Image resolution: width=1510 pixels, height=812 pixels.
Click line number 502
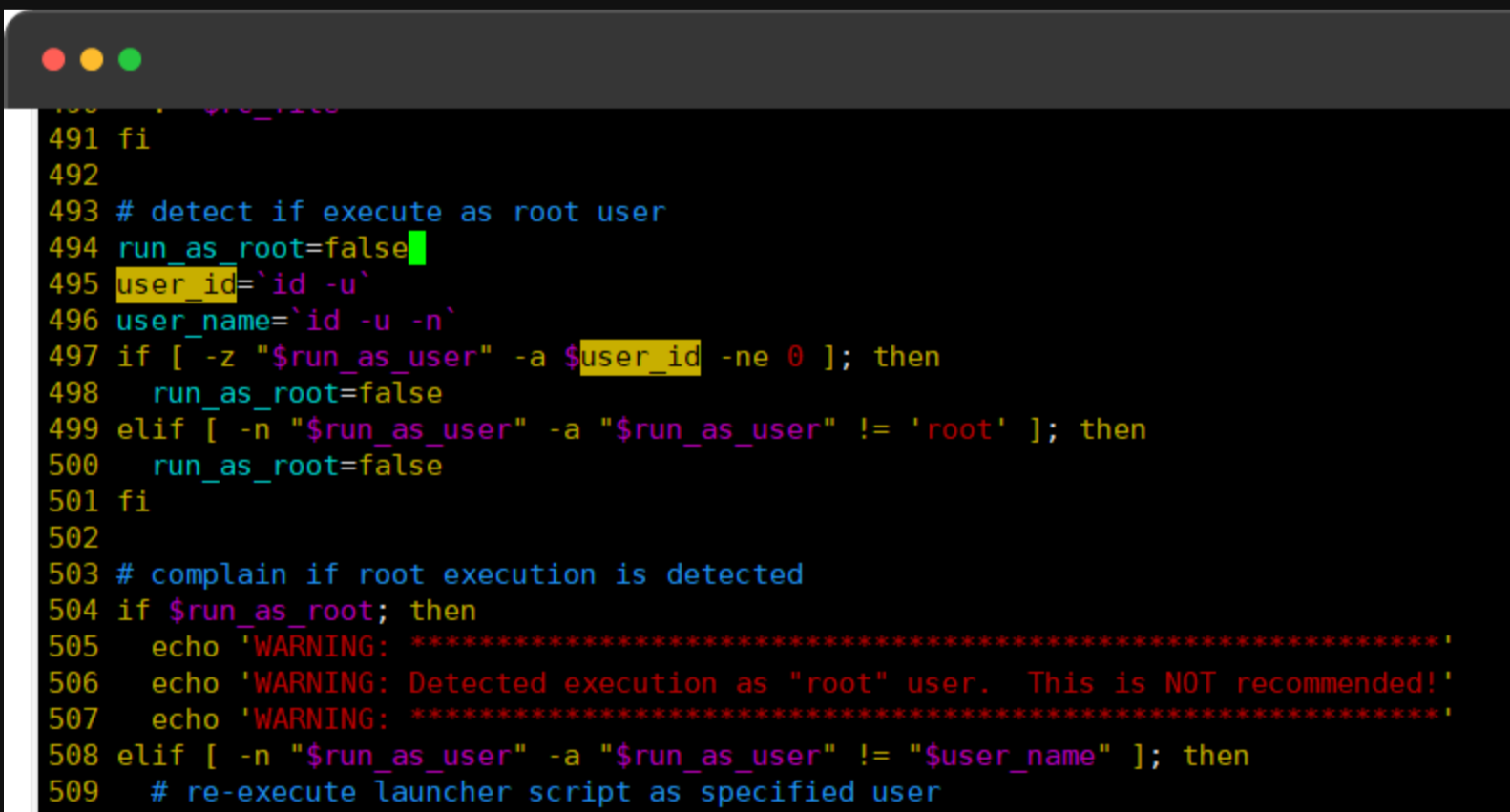tap(73, 538)
